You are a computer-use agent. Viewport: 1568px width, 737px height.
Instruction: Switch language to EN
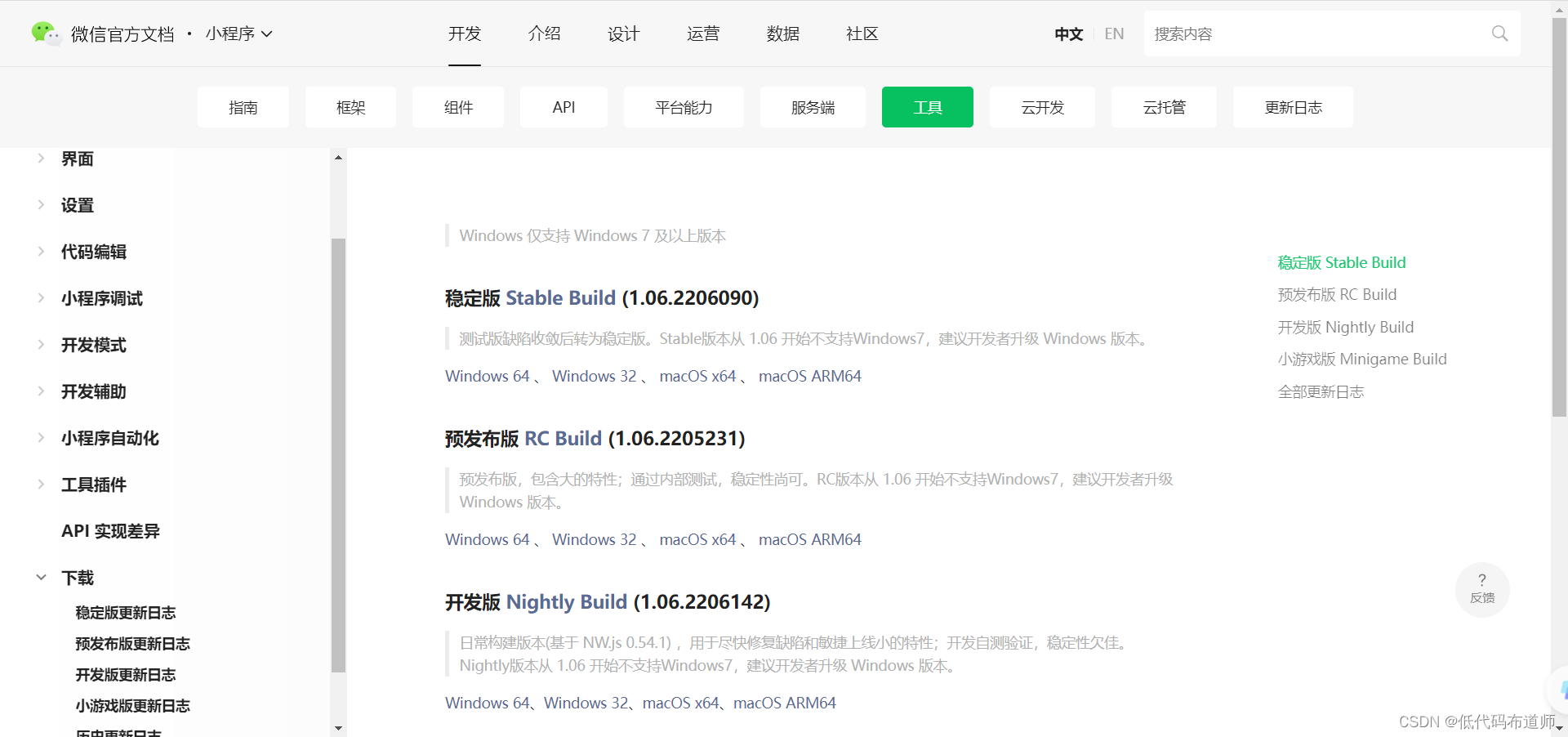tap(1114, 33)
